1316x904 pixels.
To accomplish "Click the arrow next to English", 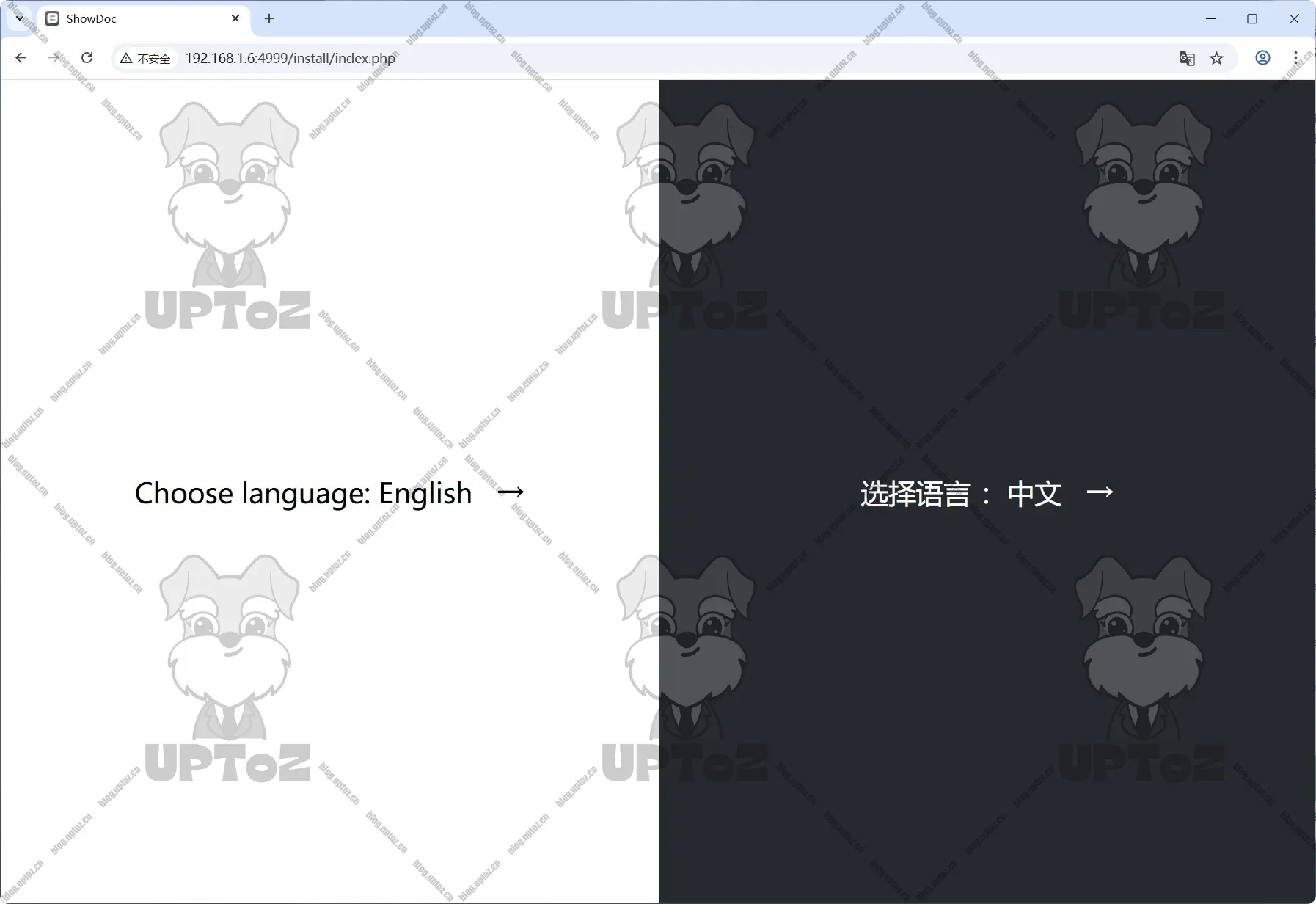I will tap(511, 492).
